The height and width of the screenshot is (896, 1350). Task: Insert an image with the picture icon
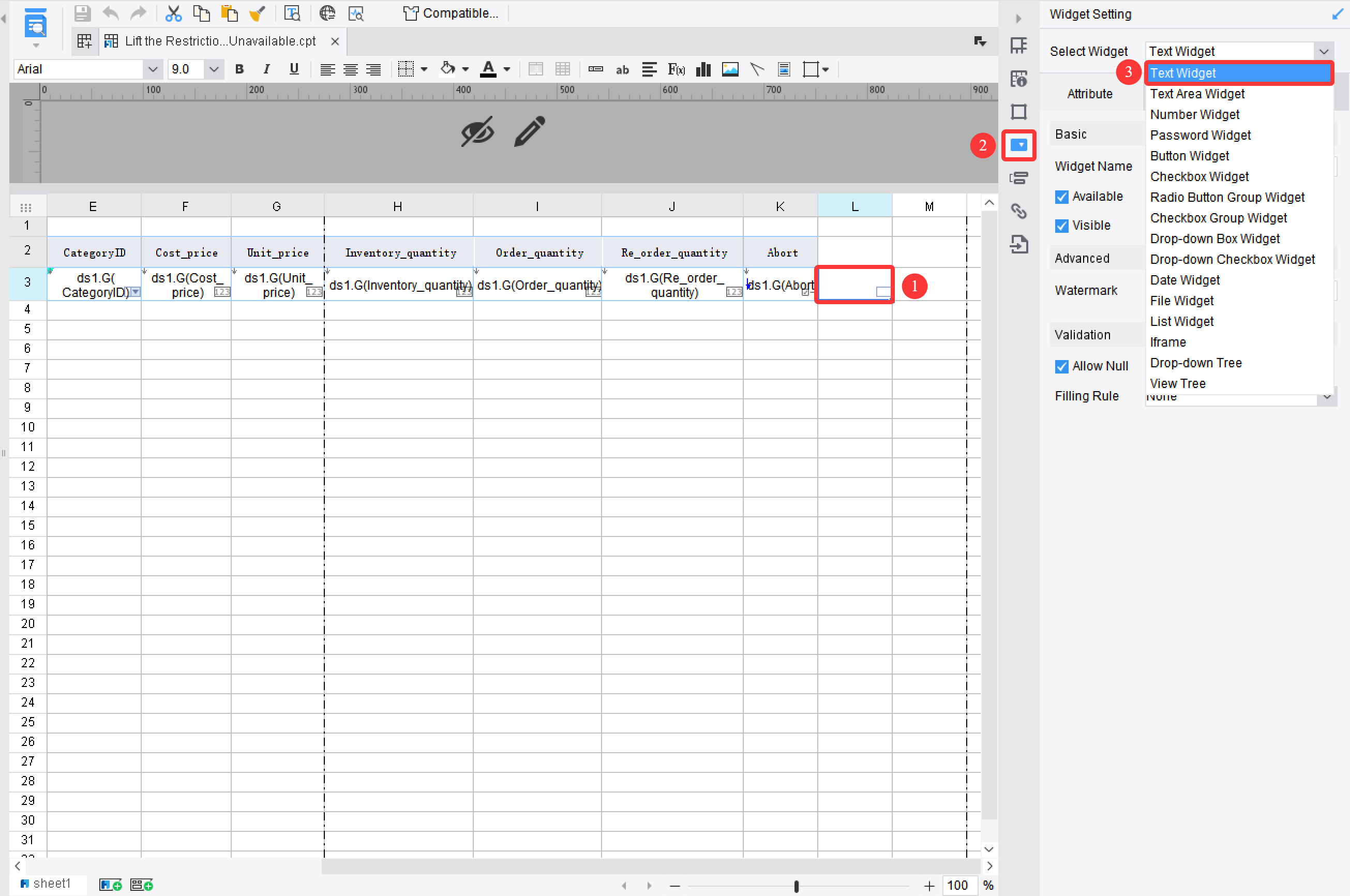(x=729, y=69)
